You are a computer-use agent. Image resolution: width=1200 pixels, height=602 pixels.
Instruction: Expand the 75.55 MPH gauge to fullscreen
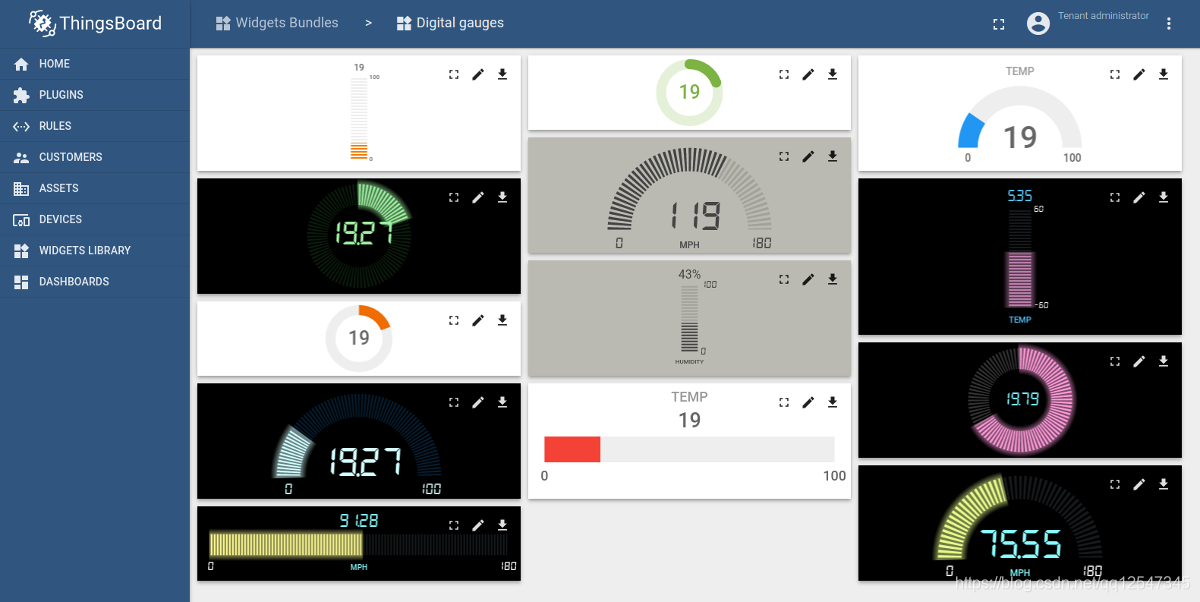[1114, 484]
